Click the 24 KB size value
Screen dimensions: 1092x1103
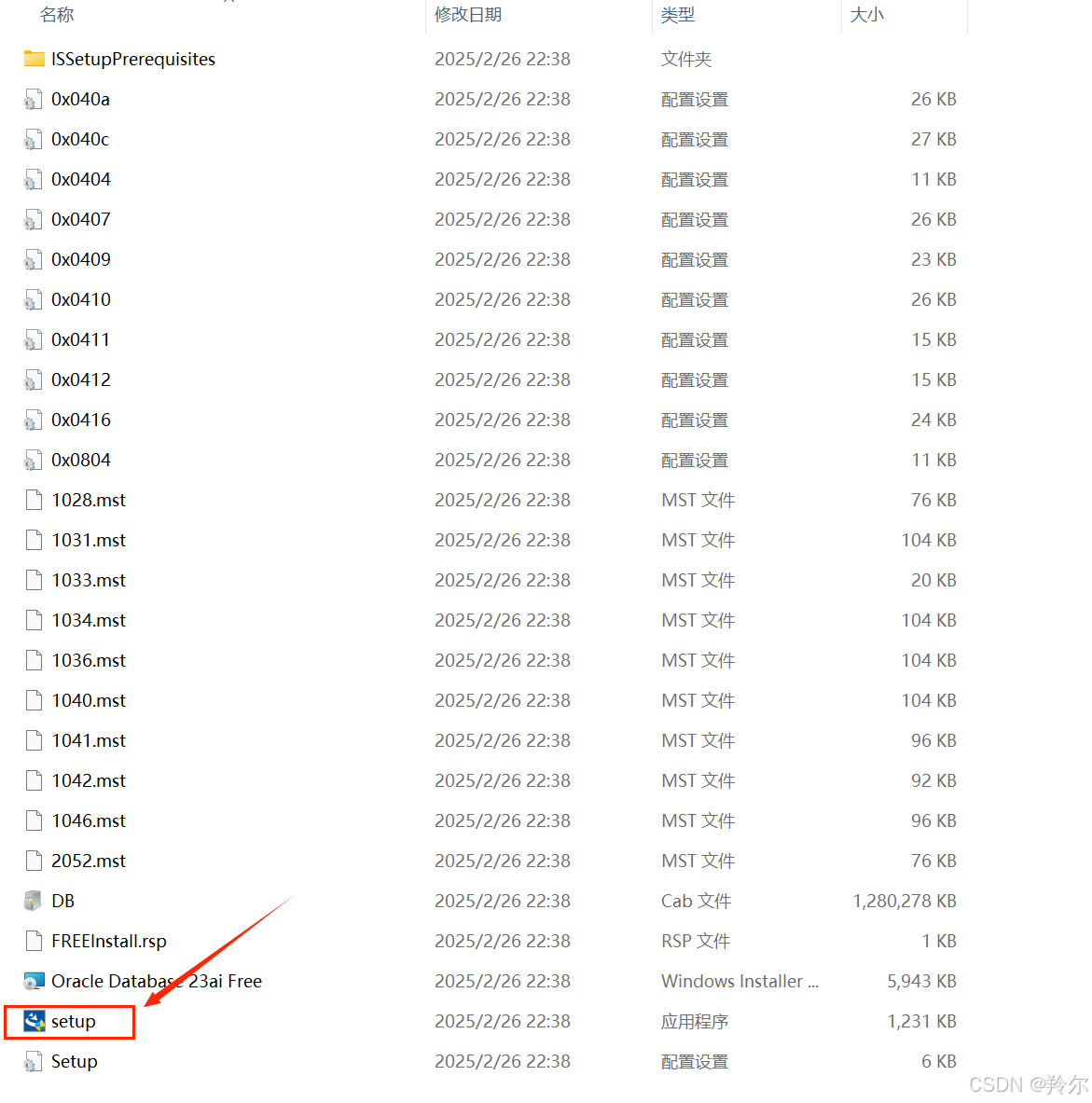pos(933,420)
